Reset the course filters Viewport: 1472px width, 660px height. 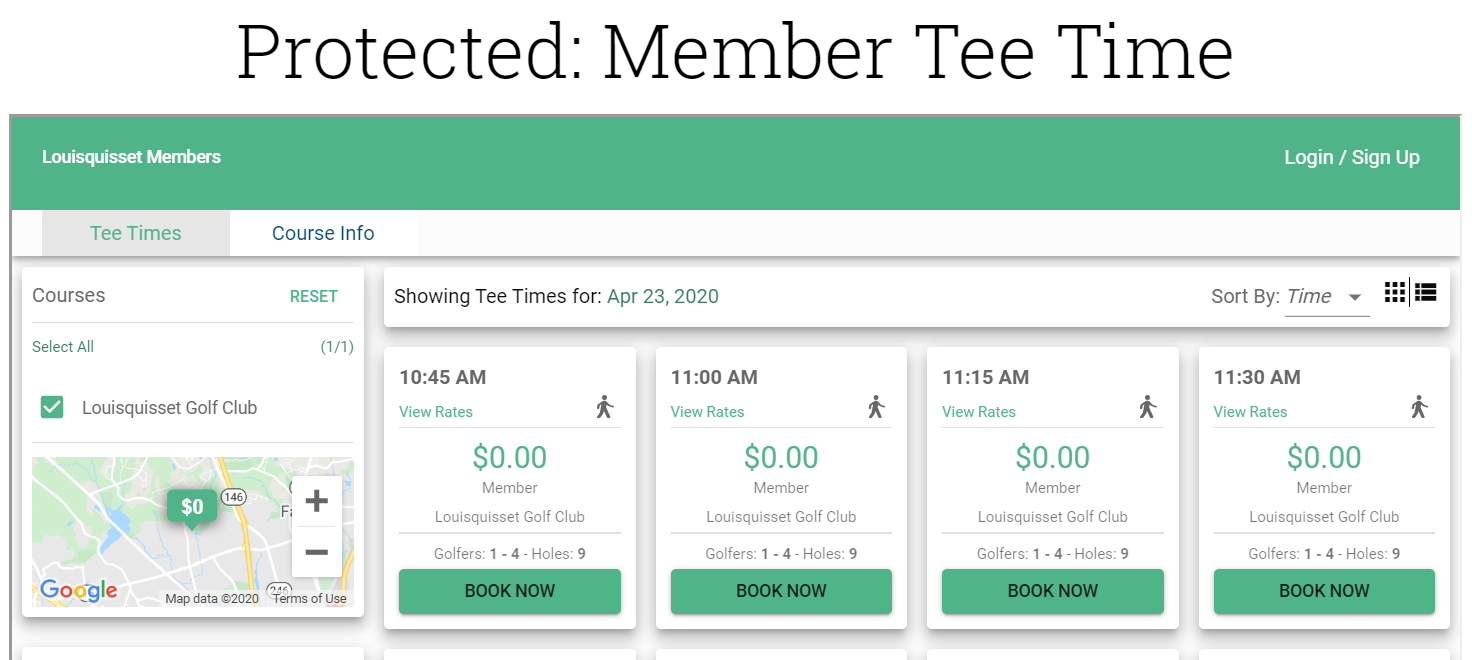coord(314,296)
